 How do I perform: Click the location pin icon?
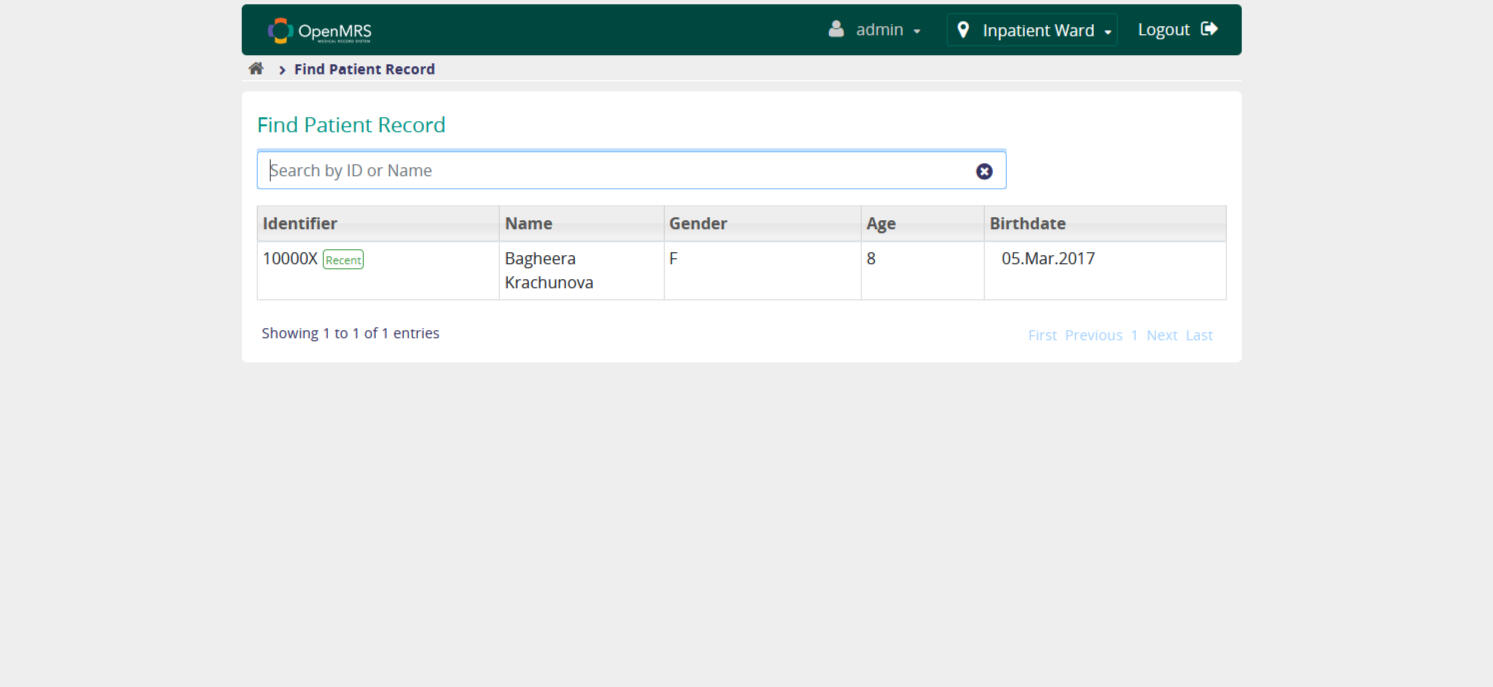(963, 30)
